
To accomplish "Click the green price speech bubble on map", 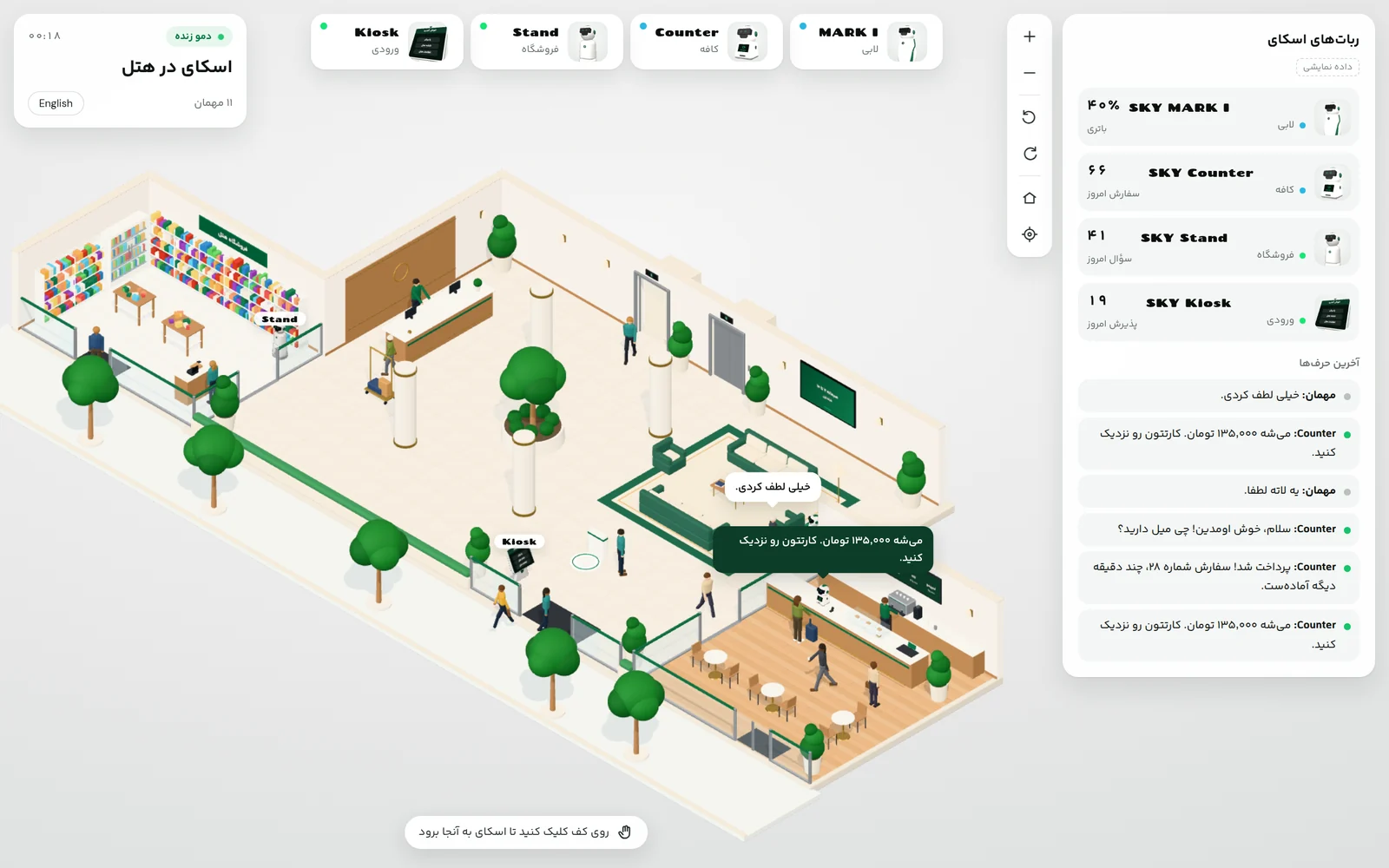I will coord(823,549).
